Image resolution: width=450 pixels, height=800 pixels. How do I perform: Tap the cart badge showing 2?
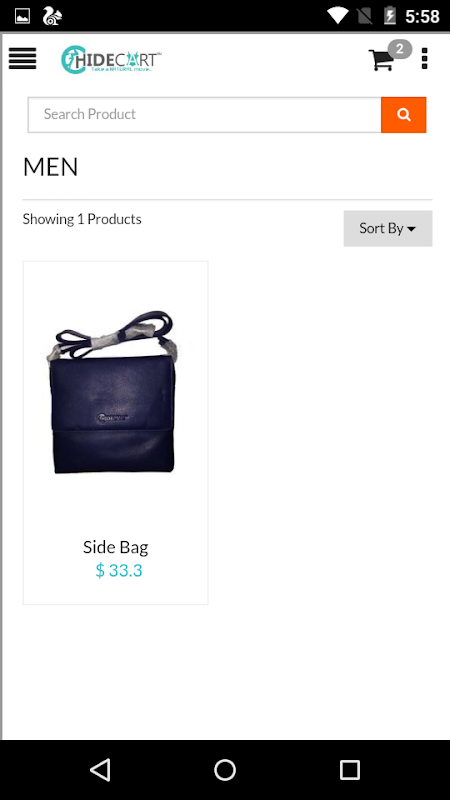[x=400, y=49]
